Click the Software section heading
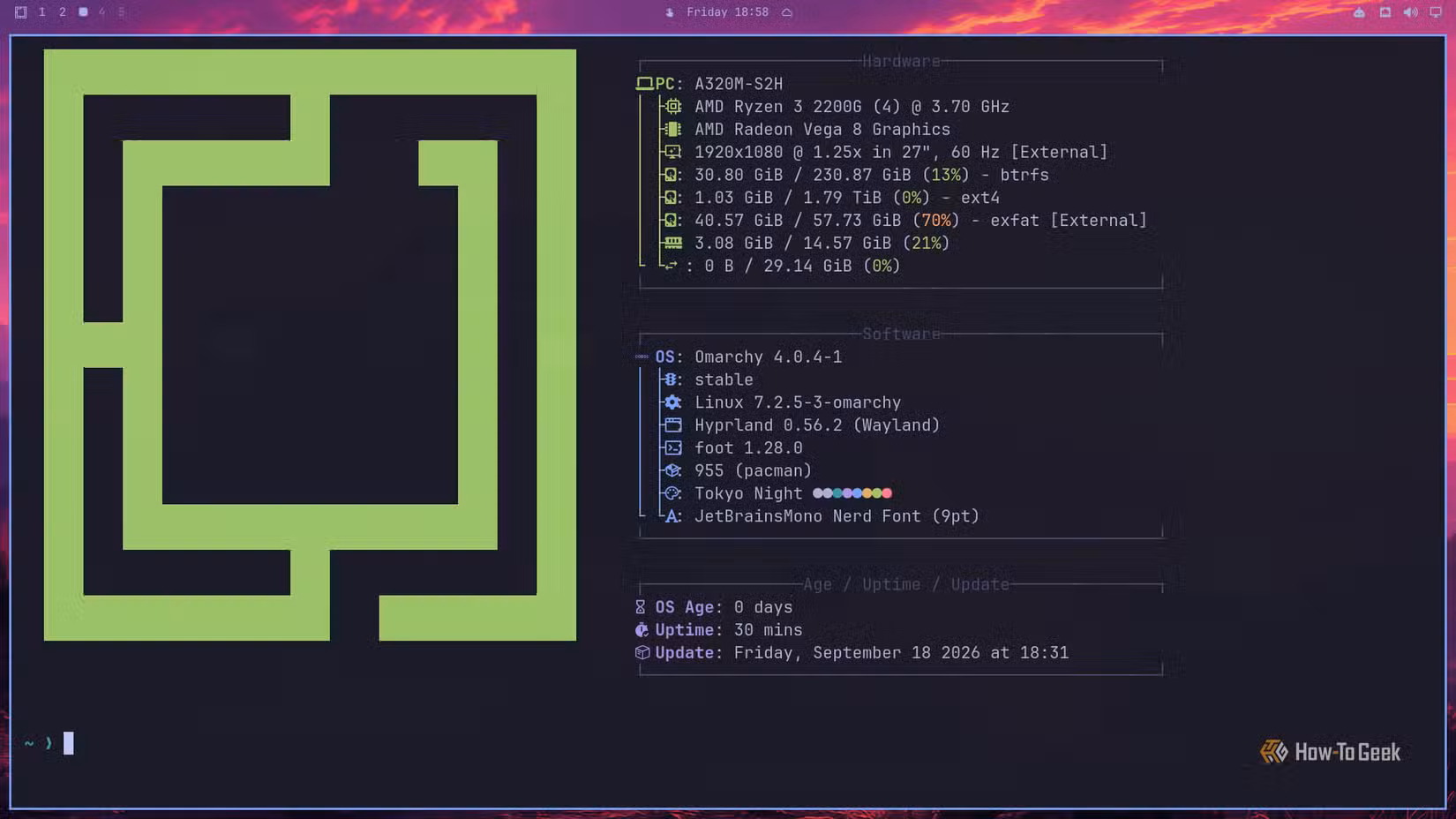Image resolution: width=1456 pixels, height=819 pixels. [901, 334]
